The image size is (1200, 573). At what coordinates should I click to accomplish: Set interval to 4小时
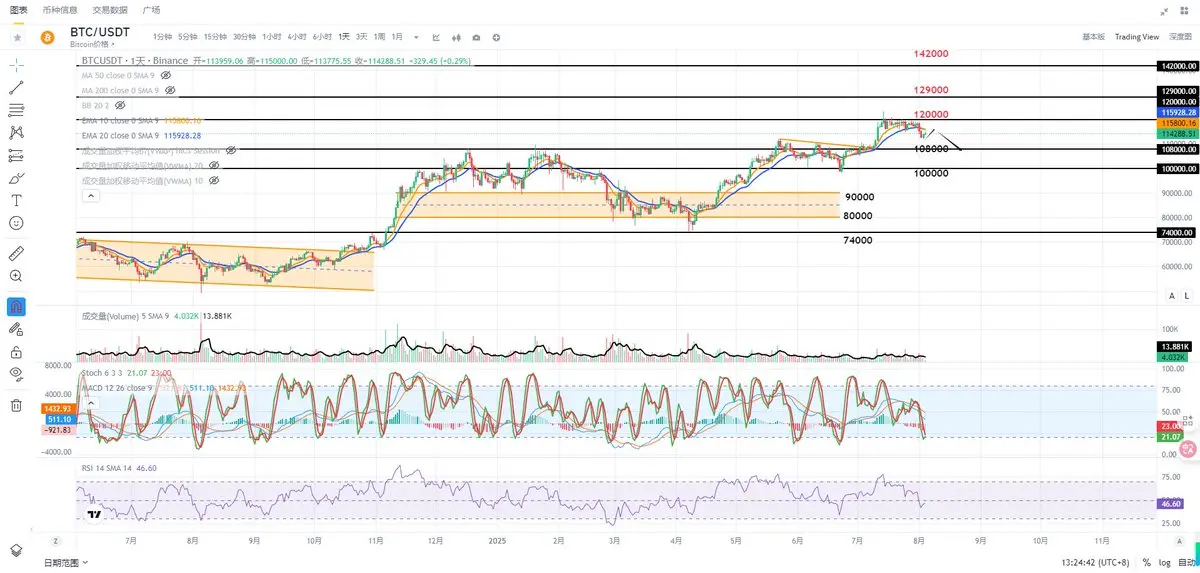[297, 37]
